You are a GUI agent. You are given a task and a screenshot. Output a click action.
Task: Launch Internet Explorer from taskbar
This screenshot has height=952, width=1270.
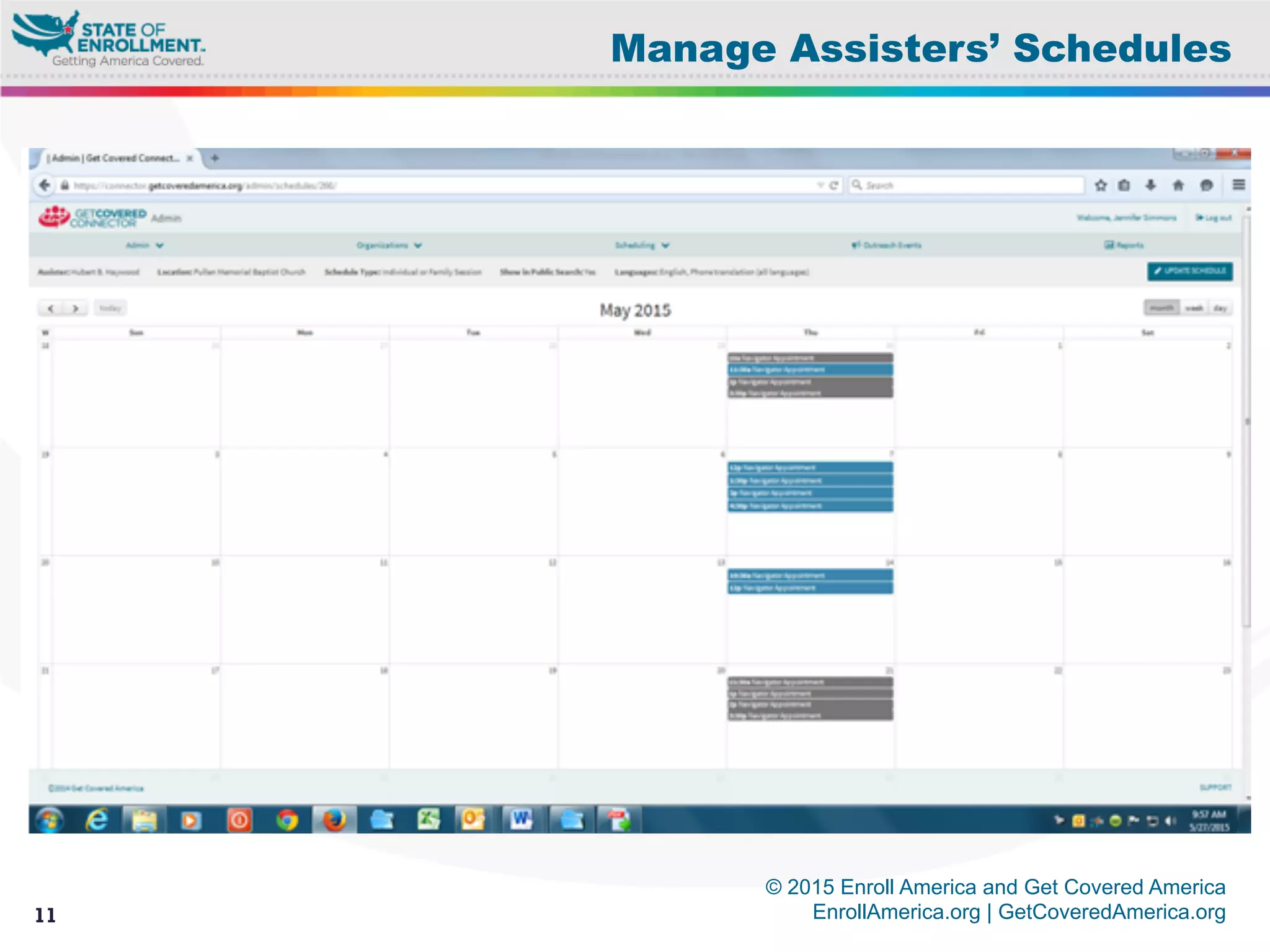(97, 820)
